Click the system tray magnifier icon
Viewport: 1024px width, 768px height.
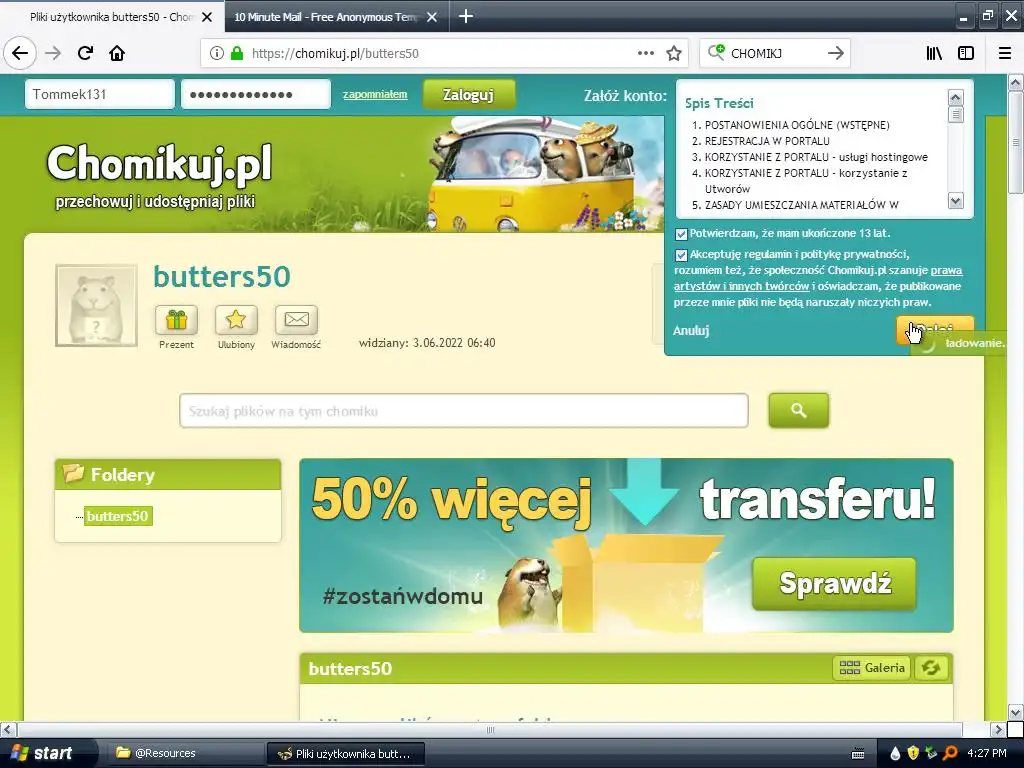(950, 753)
